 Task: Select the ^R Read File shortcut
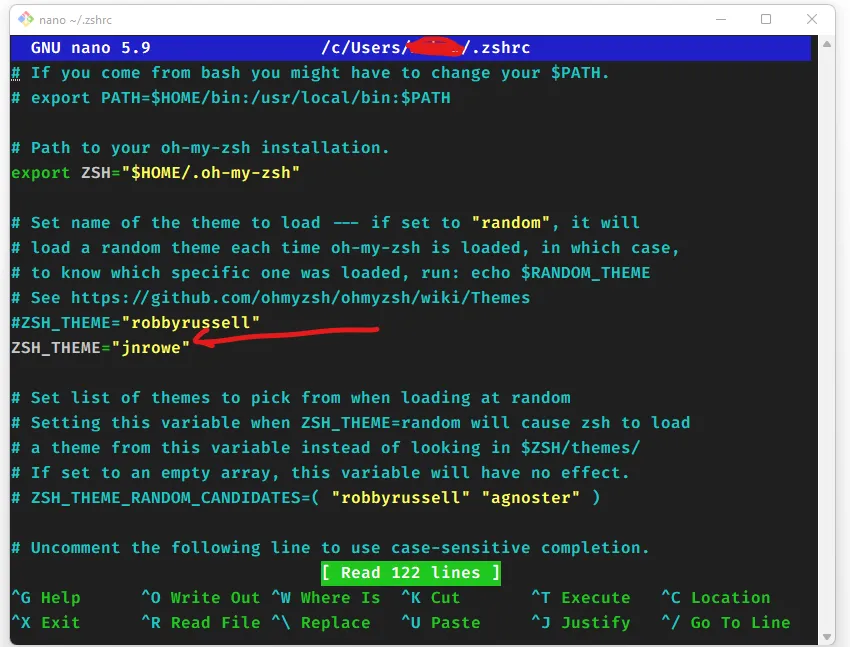[200, 623]
